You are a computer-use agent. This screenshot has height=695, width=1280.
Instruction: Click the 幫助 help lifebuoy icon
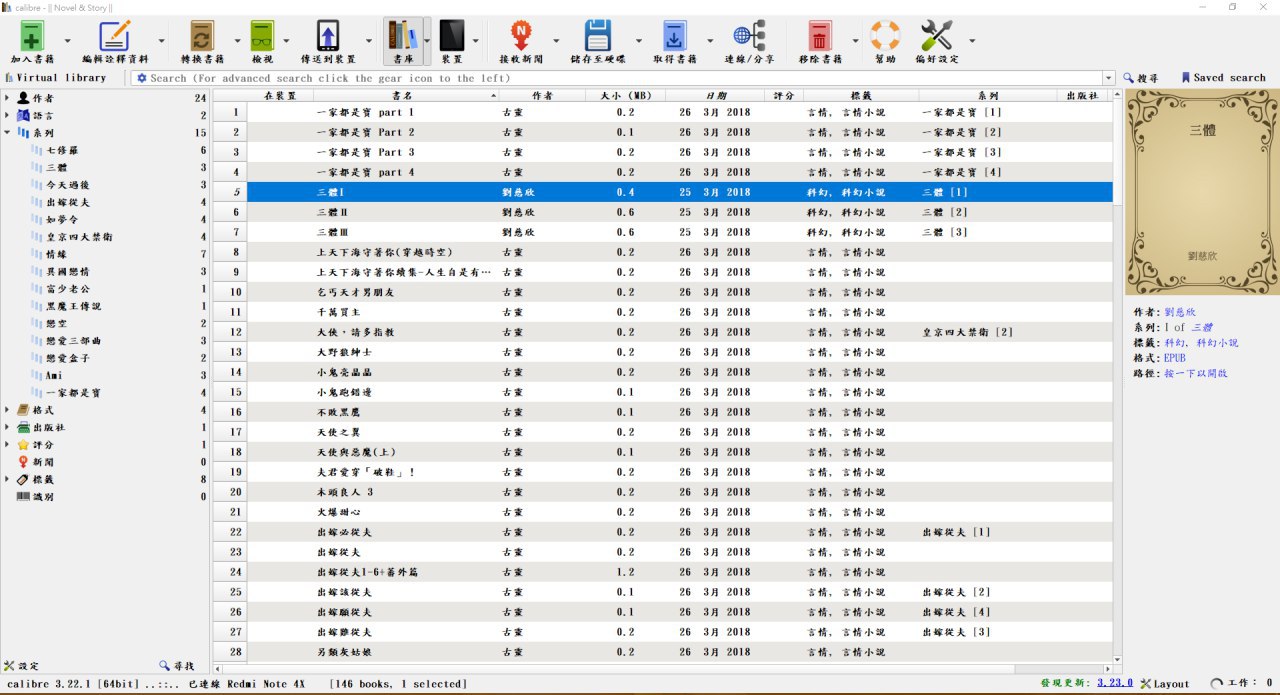884,37
